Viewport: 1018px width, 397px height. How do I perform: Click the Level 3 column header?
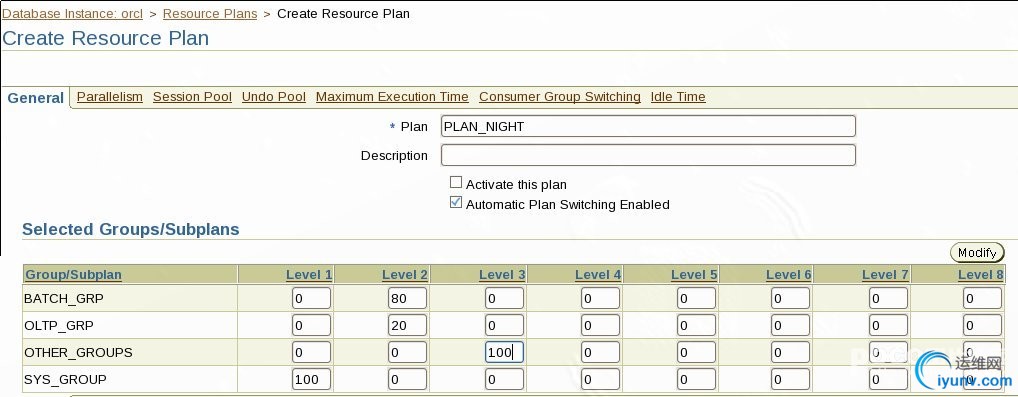pyautogui.click(x=502, y=275)
